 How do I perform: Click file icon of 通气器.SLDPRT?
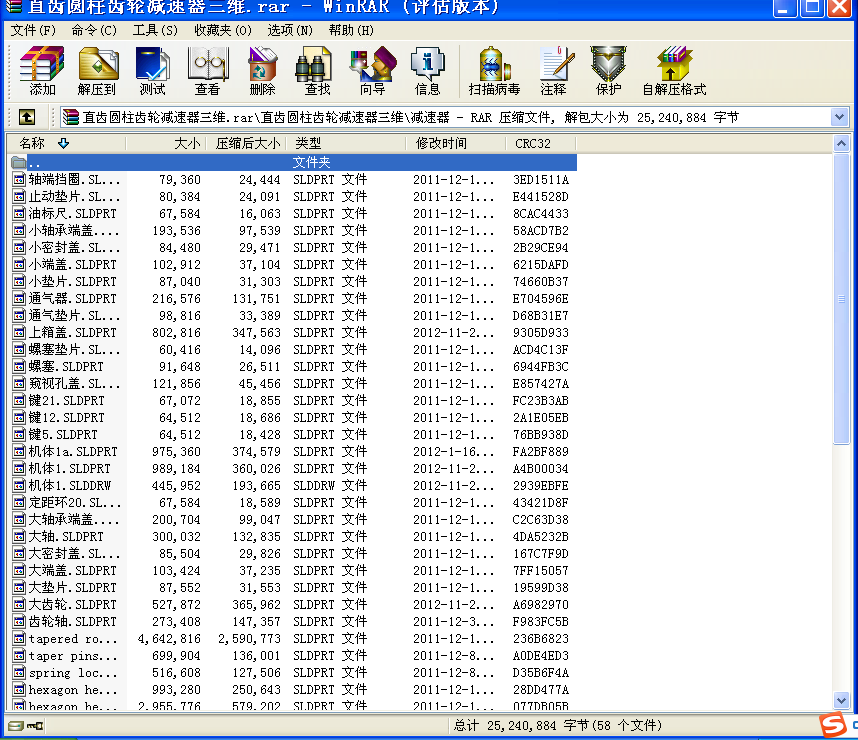(19, 298)
